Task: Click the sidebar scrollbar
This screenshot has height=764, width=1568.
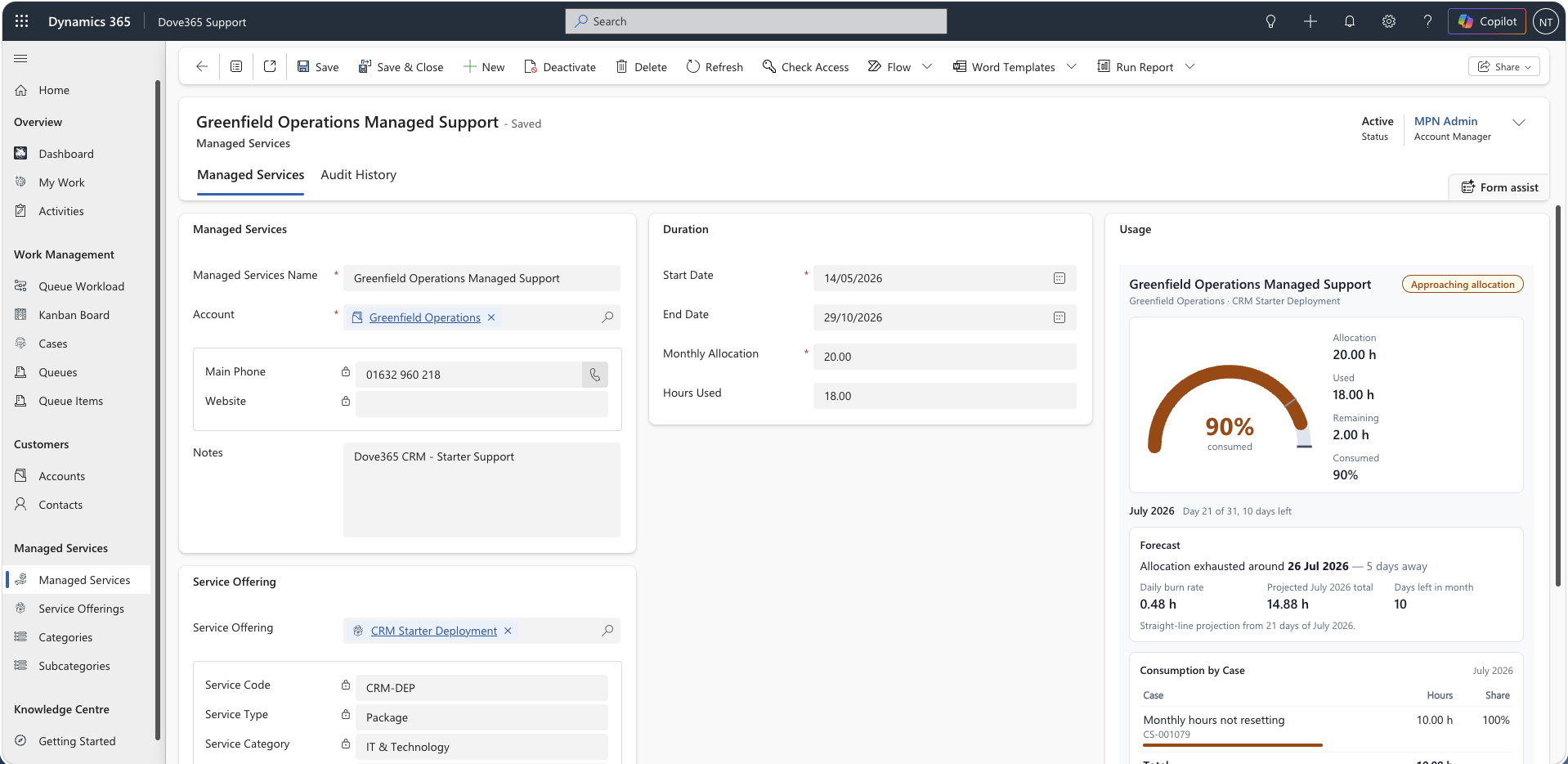Action: tap(157, 409)
